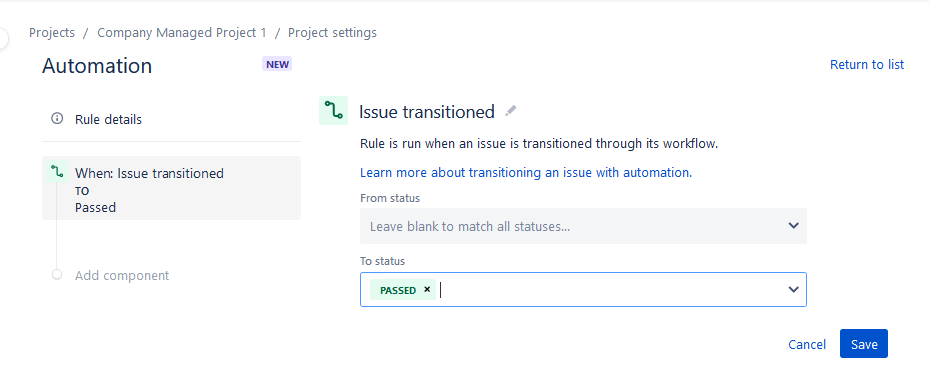Click the green trigger icon in the rule sidebar
This screenshot has height=377, width=929.
click(57, 172)
